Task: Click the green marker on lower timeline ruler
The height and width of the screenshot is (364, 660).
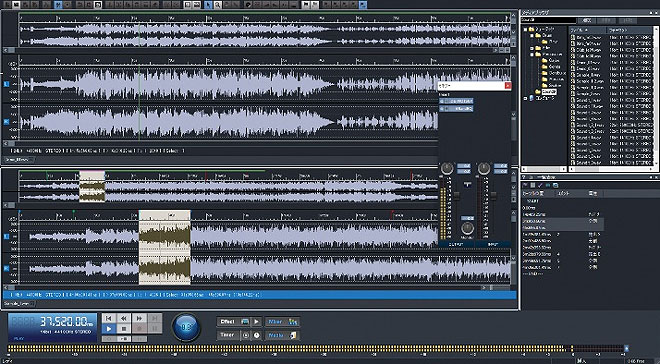Action: coord(73,212)
